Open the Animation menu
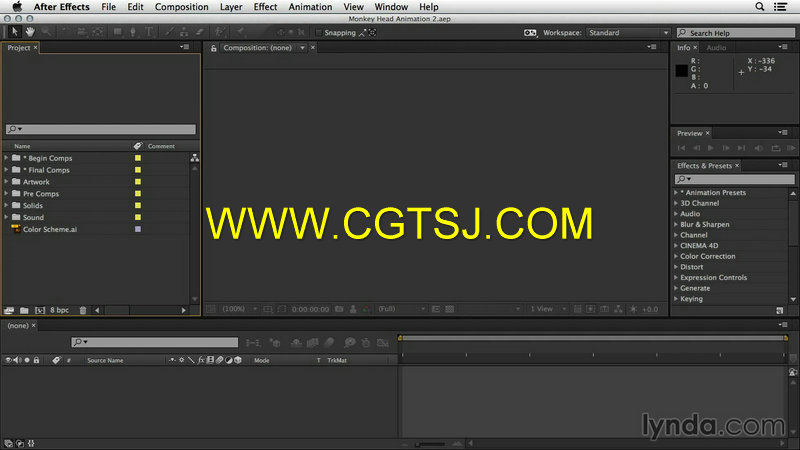 point(310,7)
